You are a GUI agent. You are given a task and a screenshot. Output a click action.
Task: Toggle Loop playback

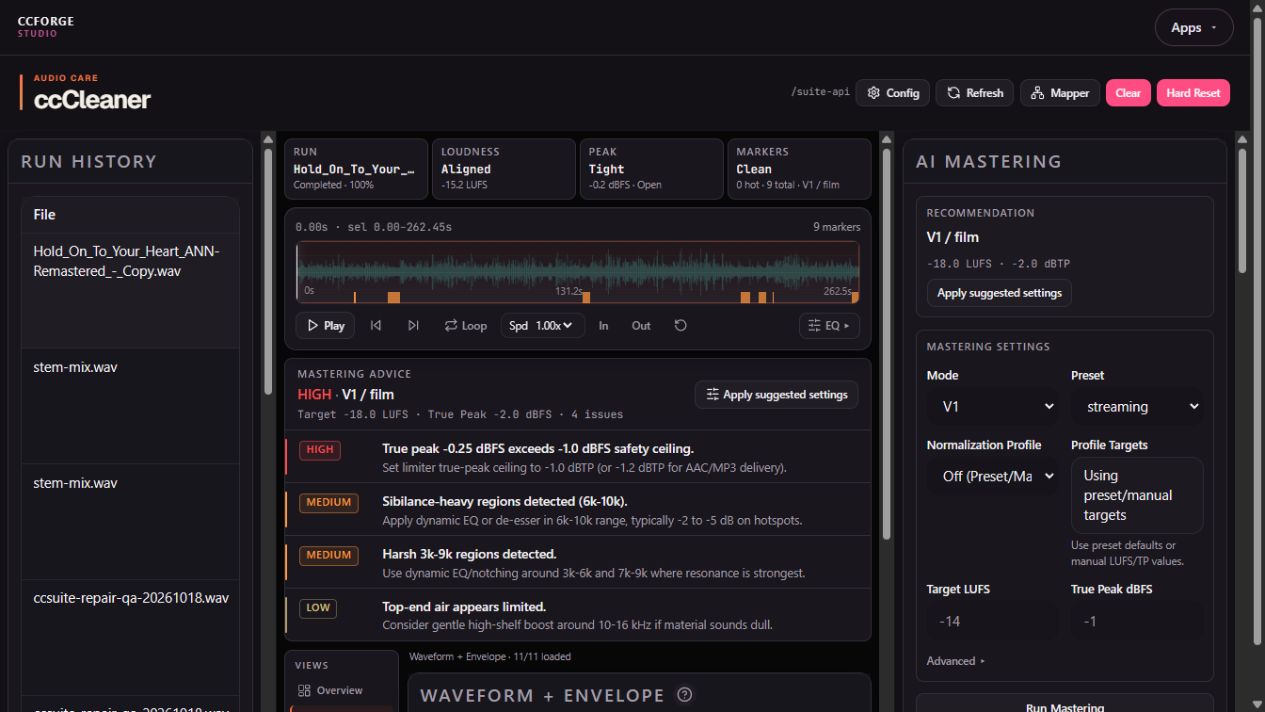coord(466,326)
